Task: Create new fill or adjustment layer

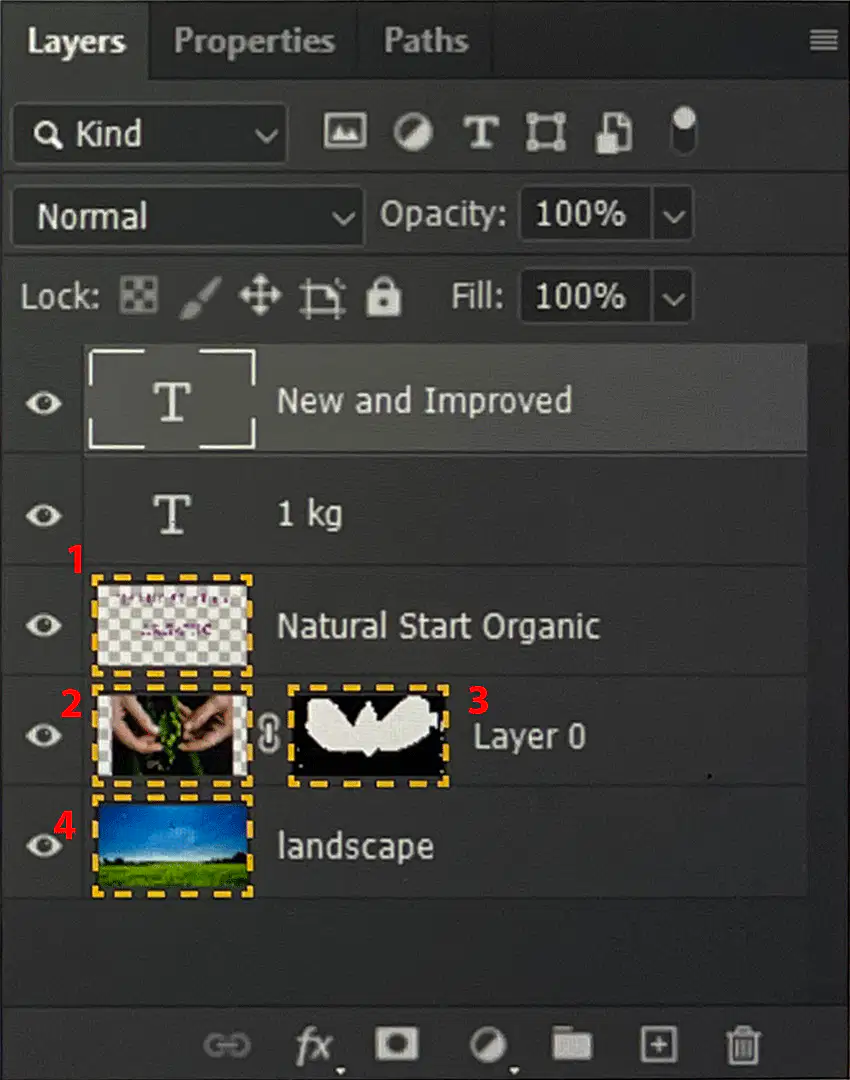Action: (488, 1046)
